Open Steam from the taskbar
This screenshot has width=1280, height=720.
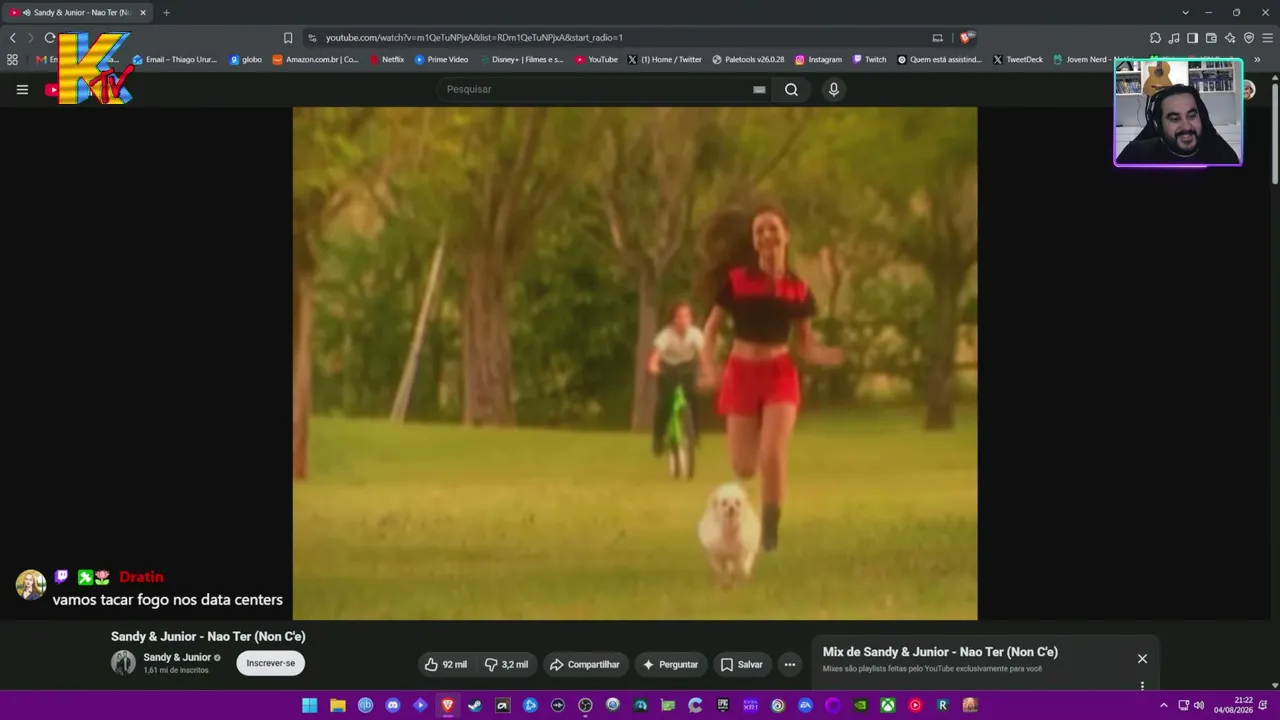[x=475, y=705]
